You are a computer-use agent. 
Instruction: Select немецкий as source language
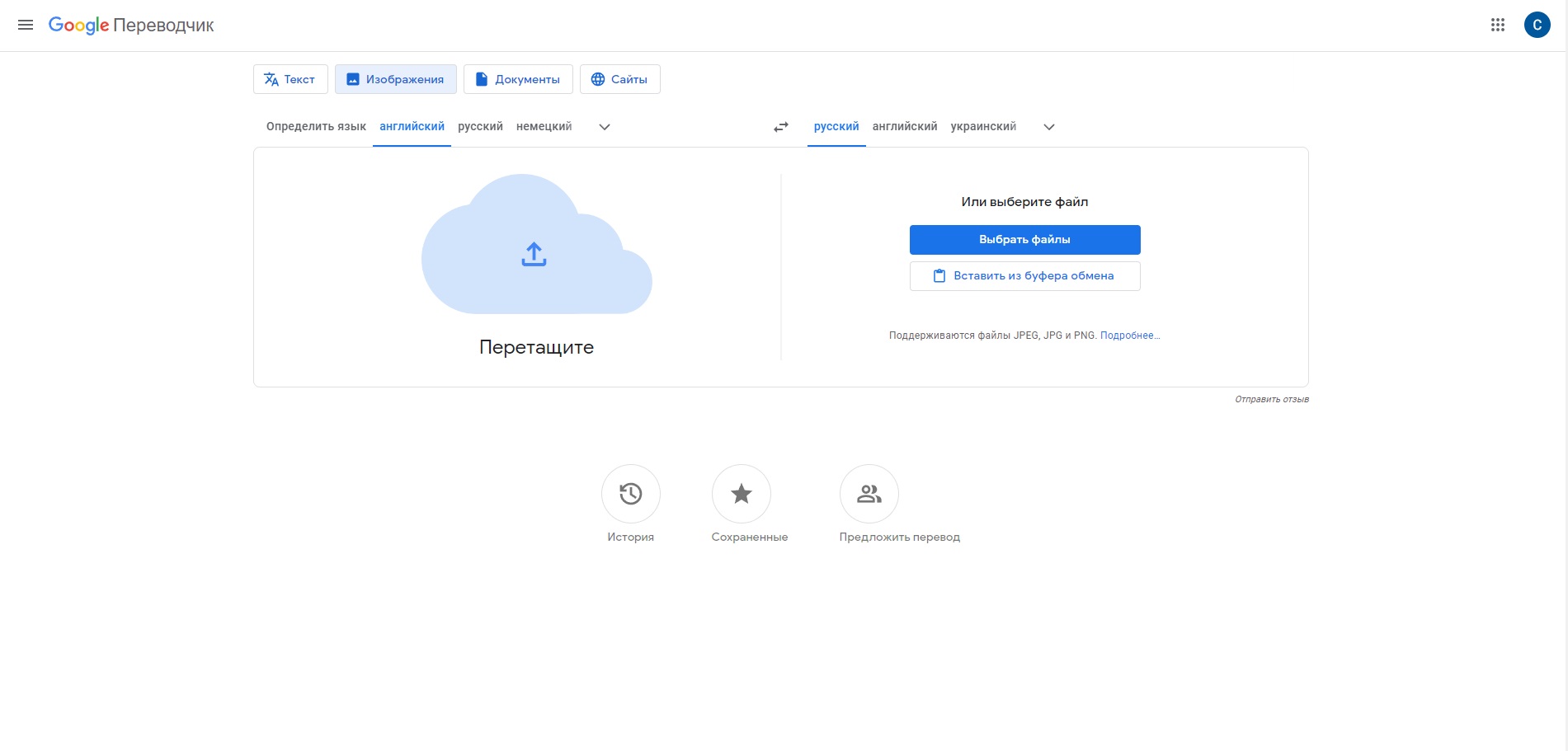544,126
